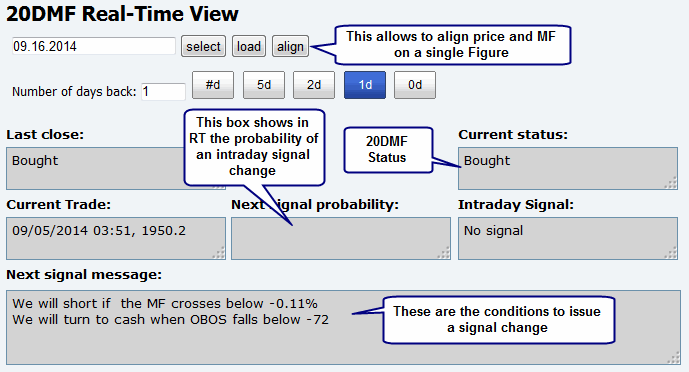This screenshot has height=372, width=689.
Task: Click the load button
Action: point(249,47)
